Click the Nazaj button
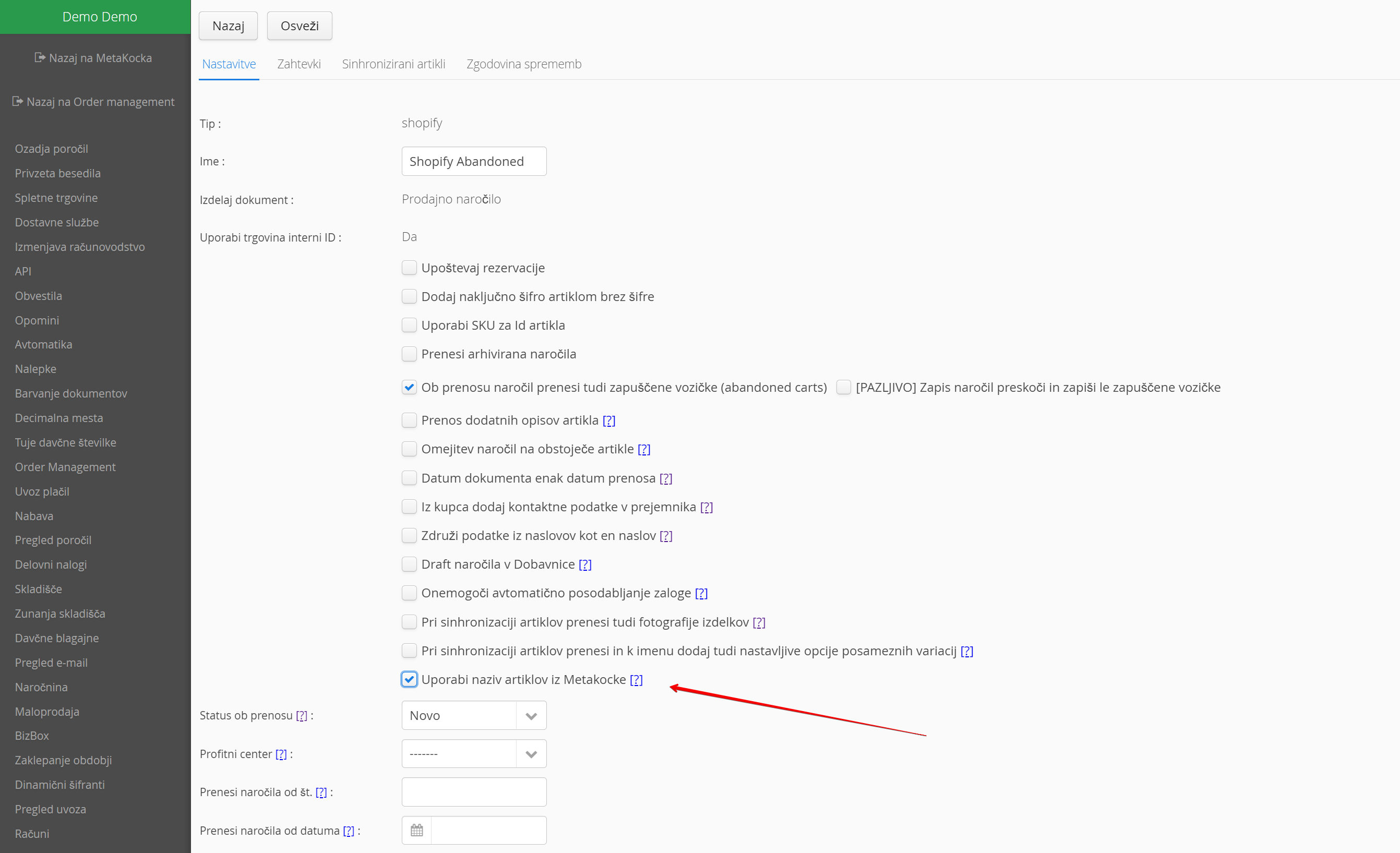The image size is (1400, 853). (228, 26)
